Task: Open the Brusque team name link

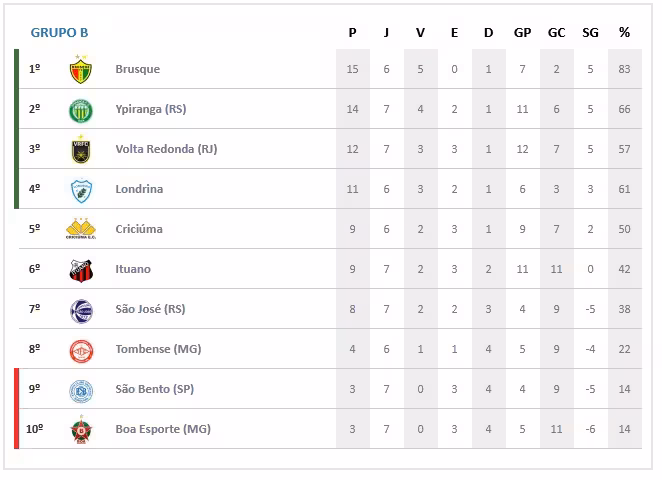Action: click(x=137, y=70)
